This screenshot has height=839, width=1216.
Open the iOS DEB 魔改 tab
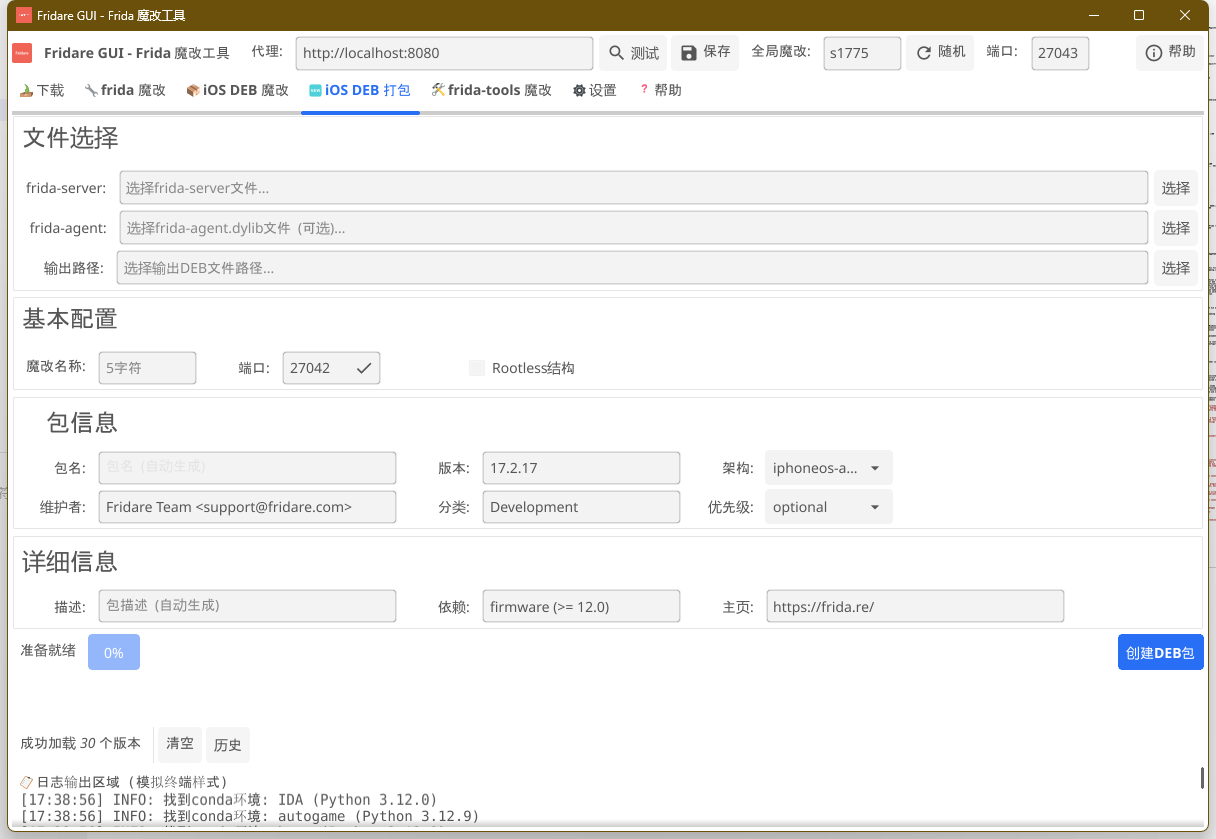click(x=237, y=90)
